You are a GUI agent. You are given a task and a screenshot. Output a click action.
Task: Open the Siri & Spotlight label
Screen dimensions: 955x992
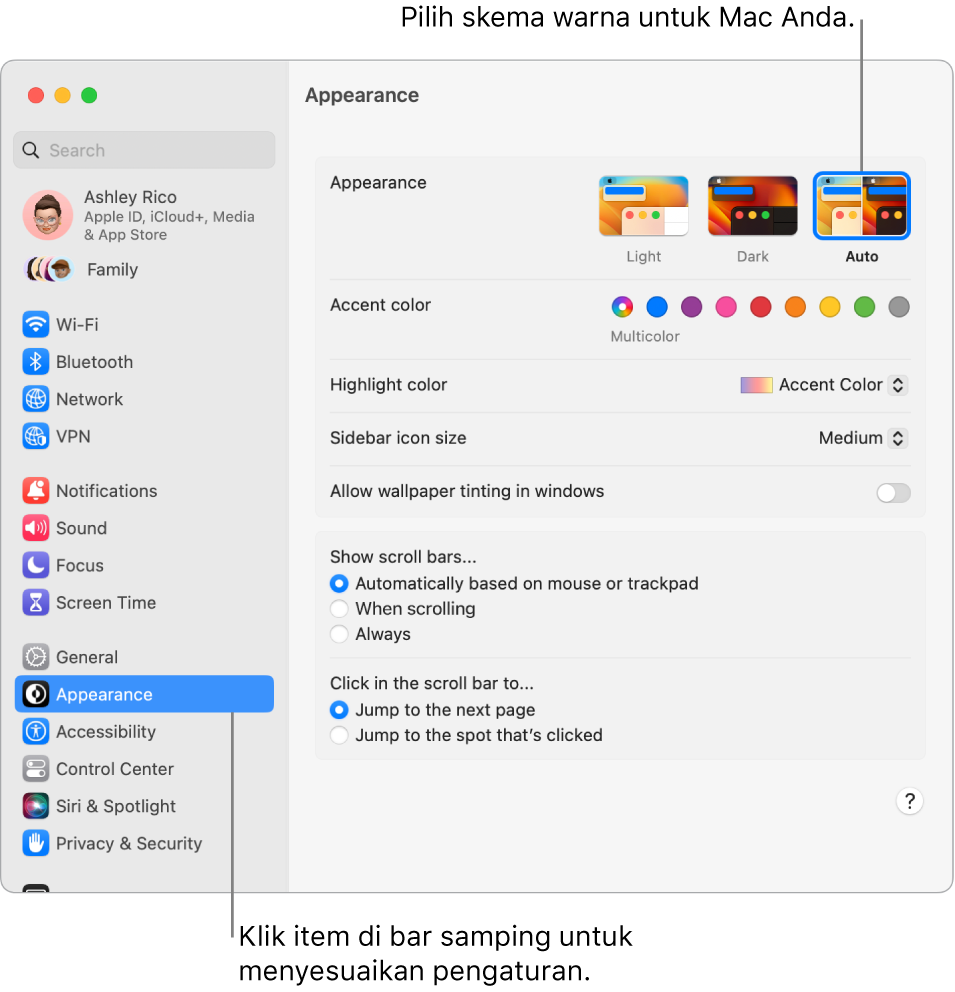(x=116, y=807)
